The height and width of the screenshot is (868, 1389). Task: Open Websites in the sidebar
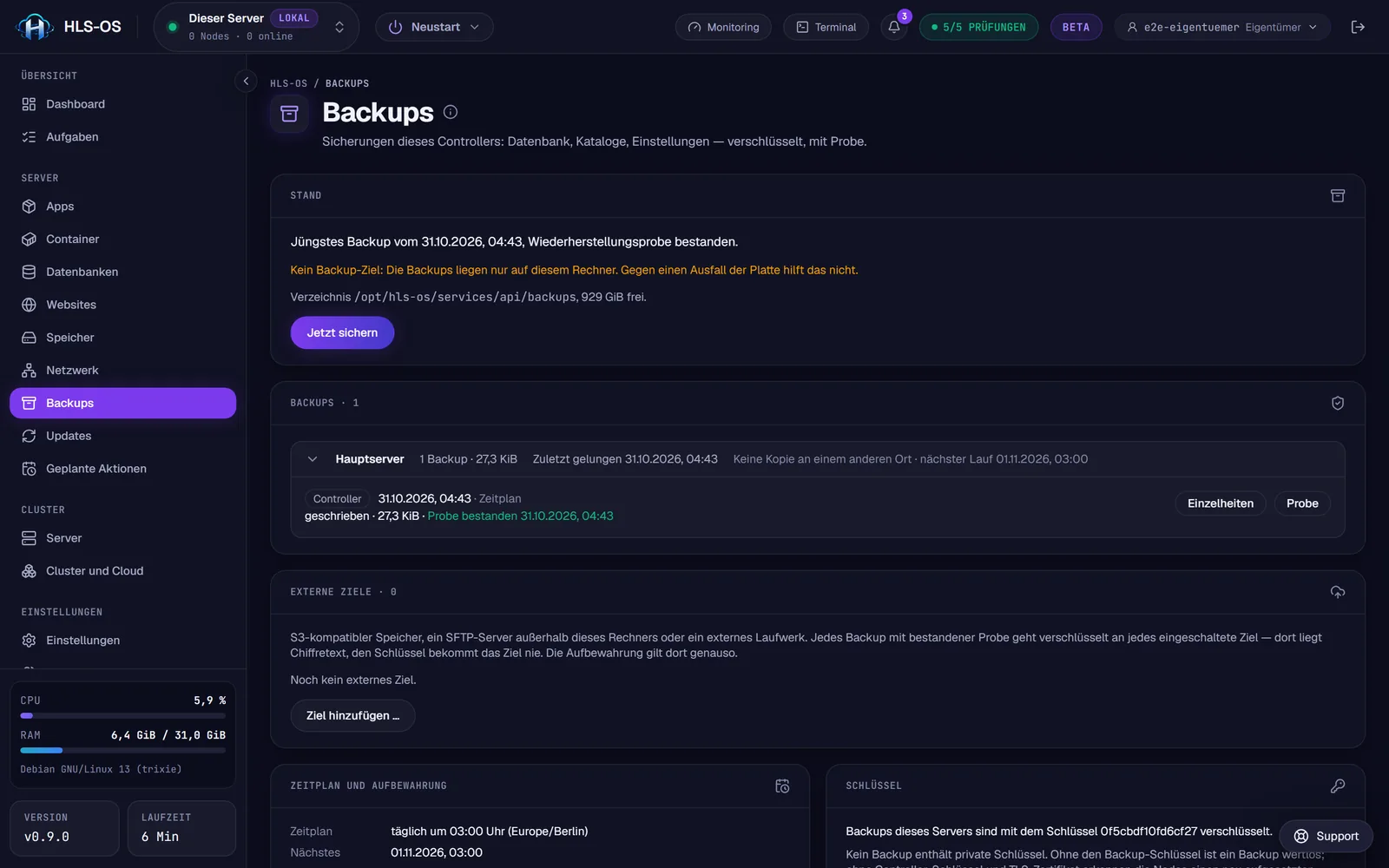click(x=122, y=305)
